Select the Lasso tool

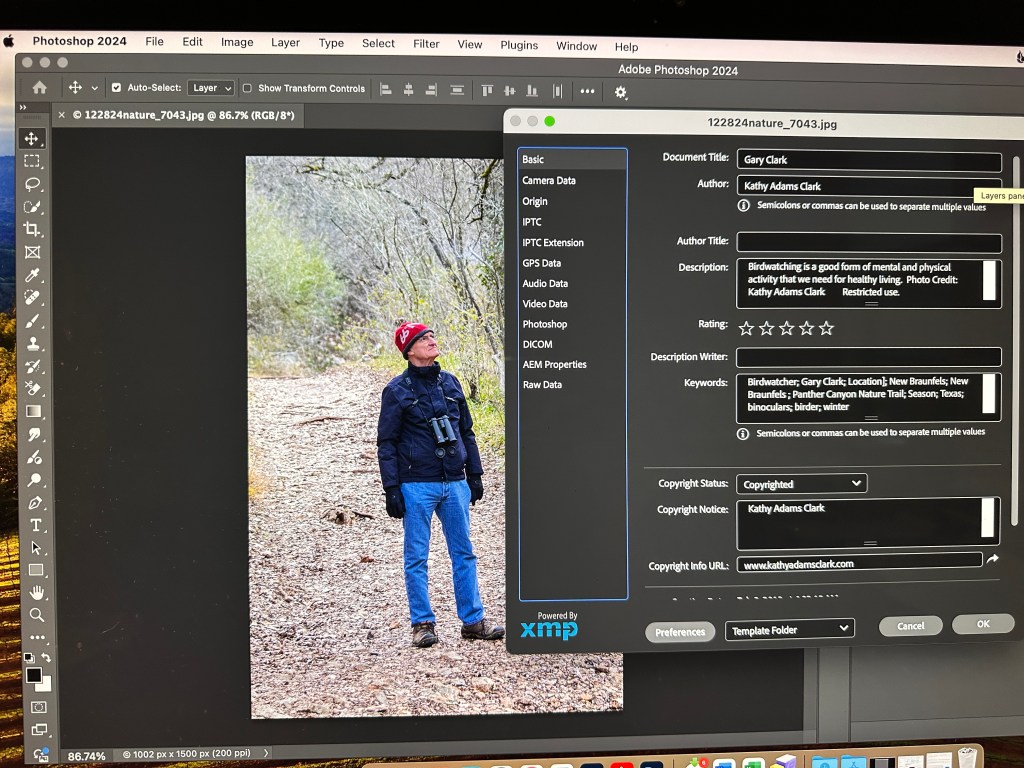tap(33, 184)
